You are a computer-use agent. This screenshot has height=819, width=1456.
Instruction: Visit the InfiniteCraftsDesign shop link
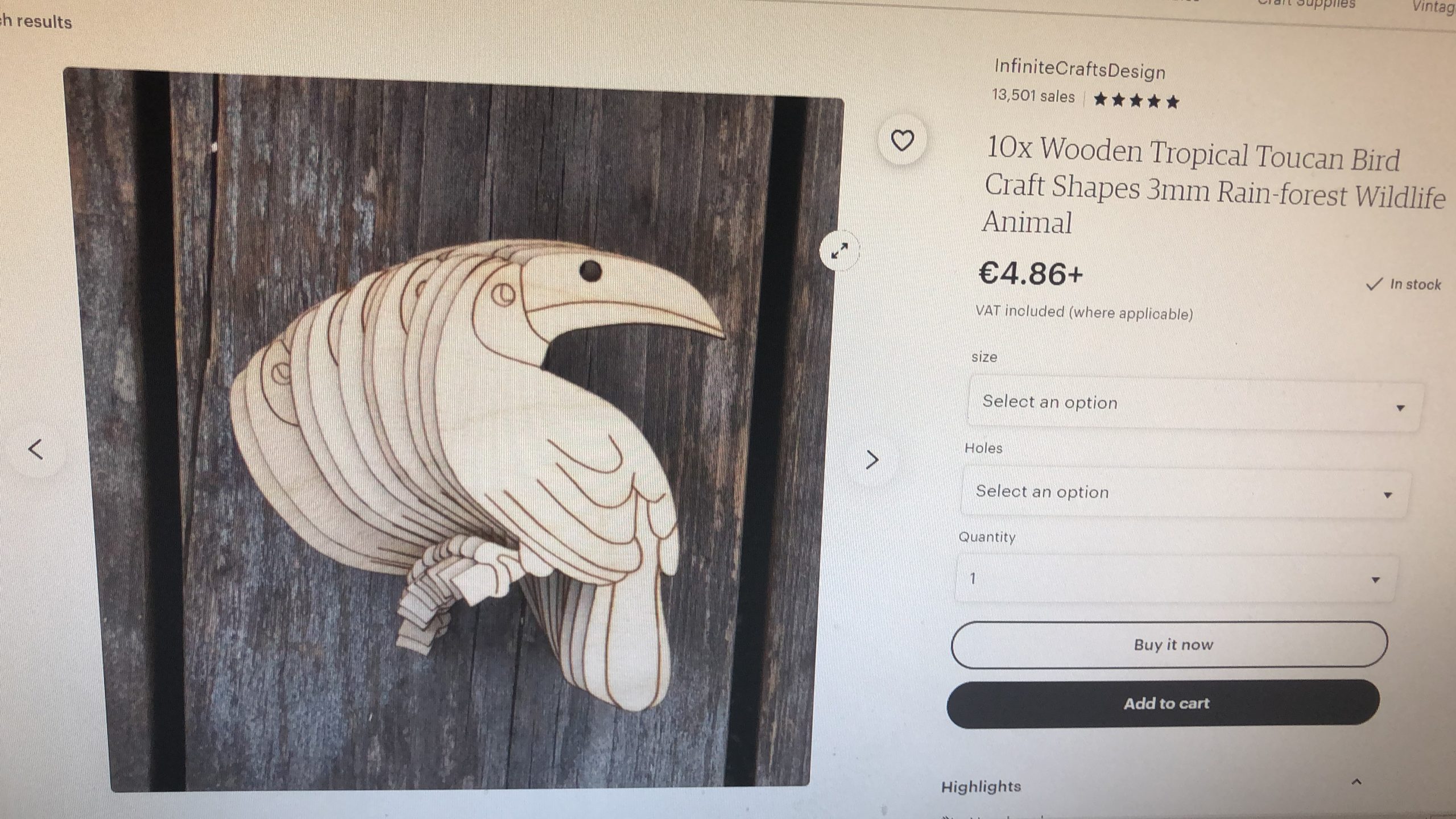[1079, 69]
